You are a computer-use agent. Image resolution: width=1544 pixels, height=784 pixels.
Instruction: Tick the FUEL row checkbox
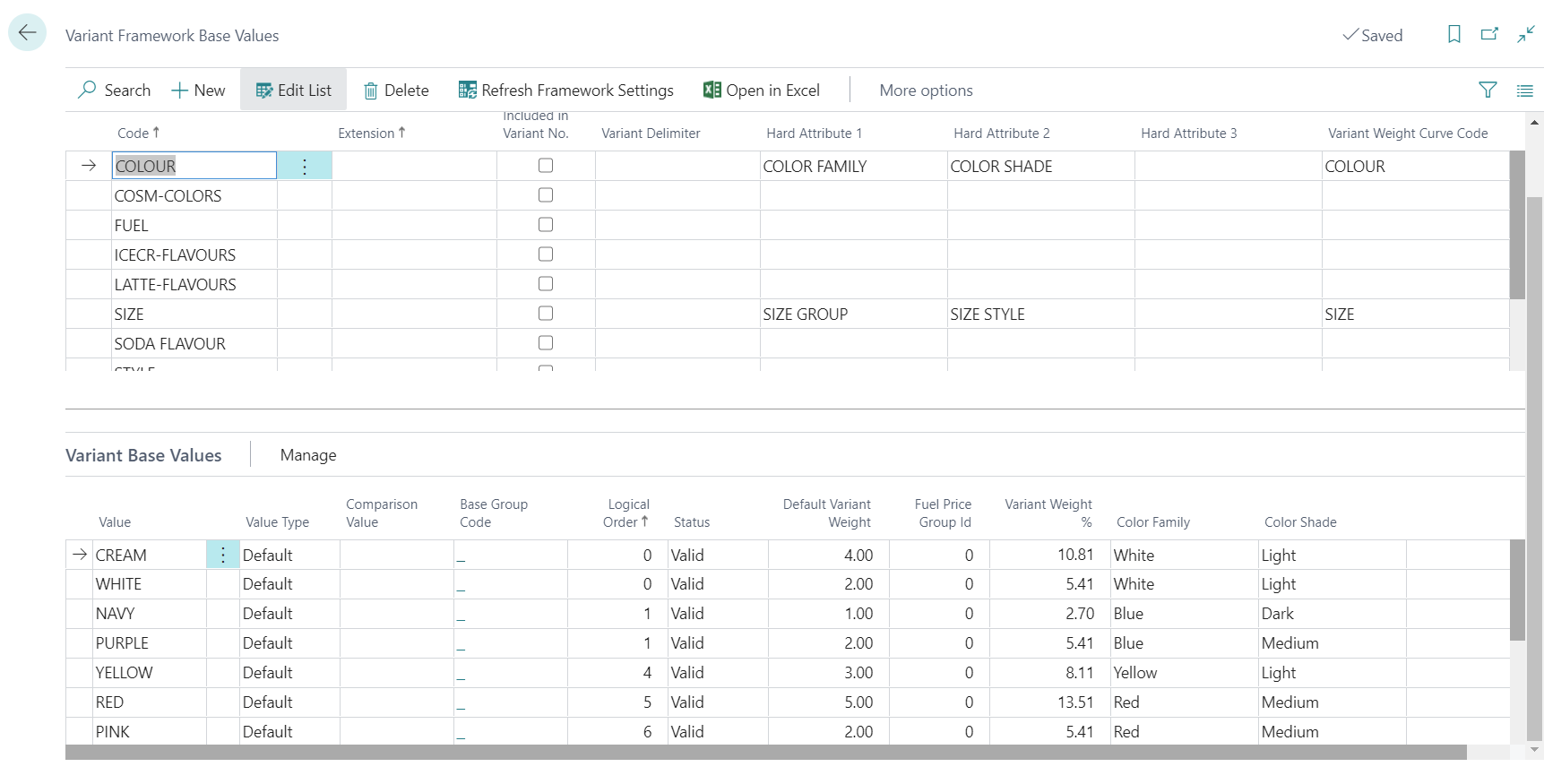click(546, 225)
